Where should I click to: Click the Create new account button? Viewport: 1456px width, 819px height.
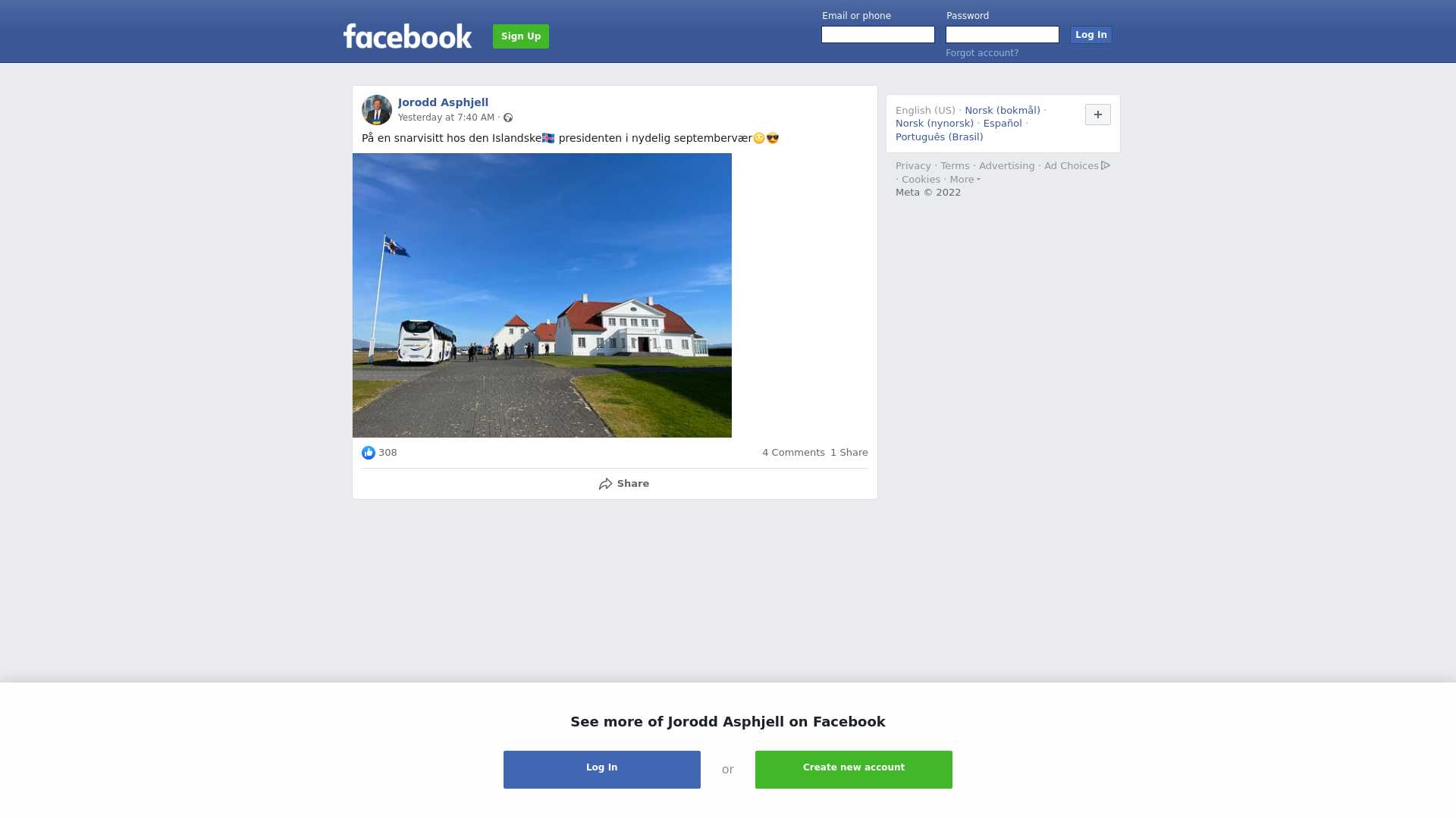pos(854,770)
